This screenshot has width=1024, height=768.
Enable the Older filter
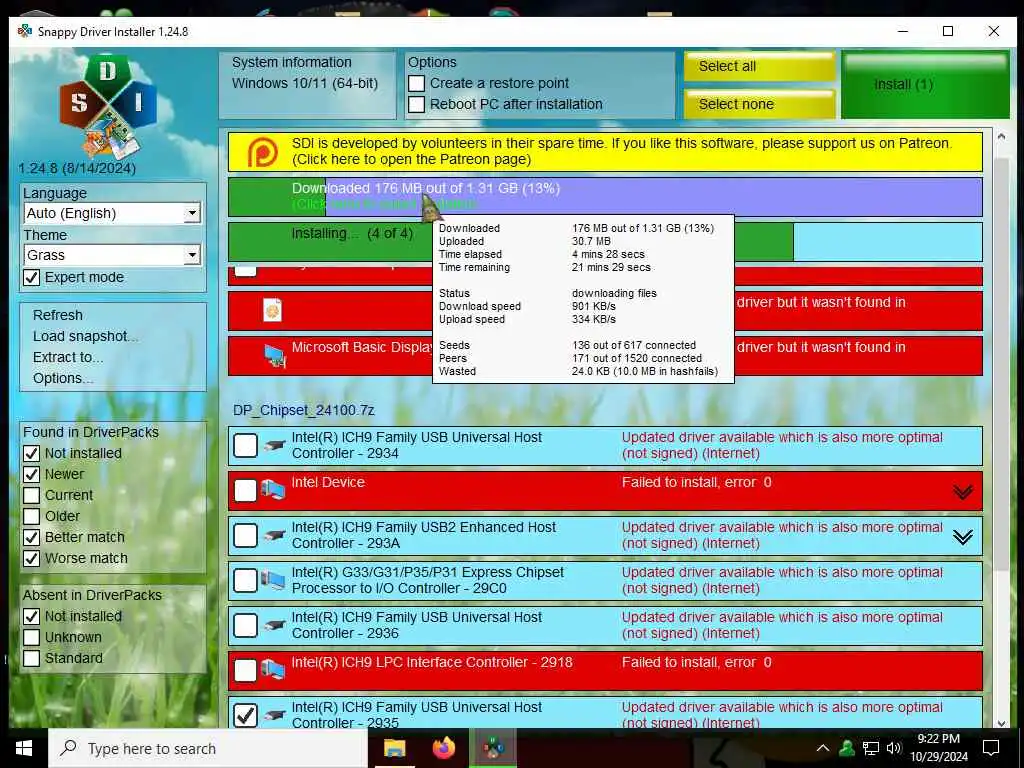pos(31,516)
